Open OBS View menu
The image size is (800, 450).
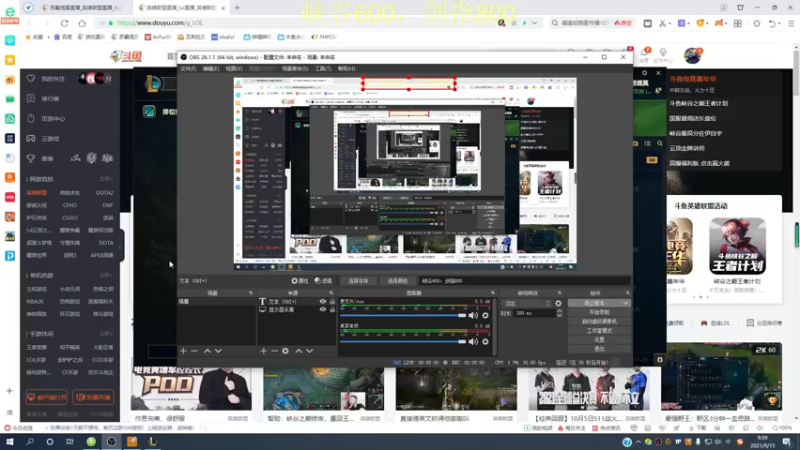coord(234,68)
